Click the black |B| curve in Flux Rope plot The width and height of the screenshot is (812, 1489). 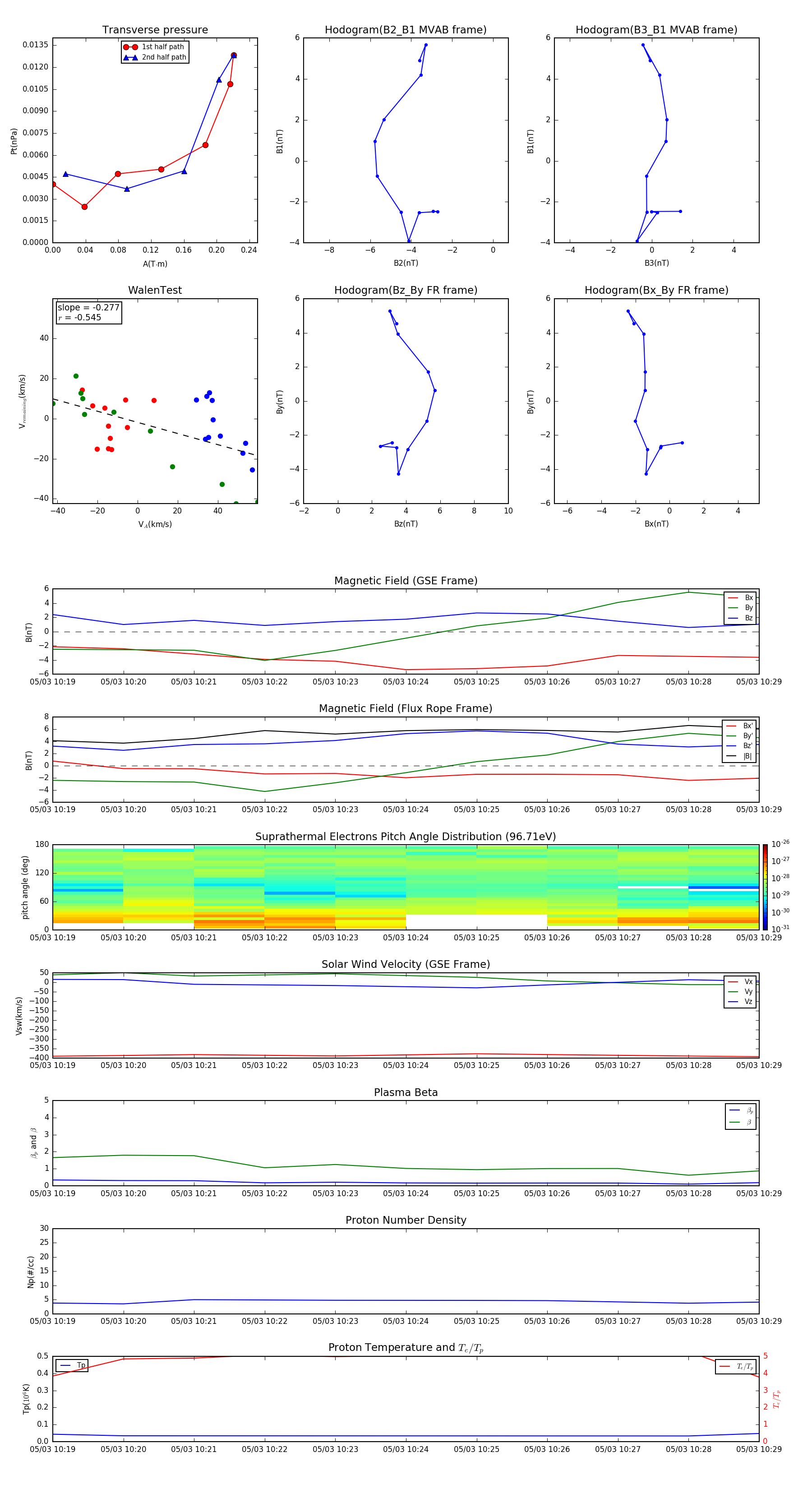click(406, 731)
